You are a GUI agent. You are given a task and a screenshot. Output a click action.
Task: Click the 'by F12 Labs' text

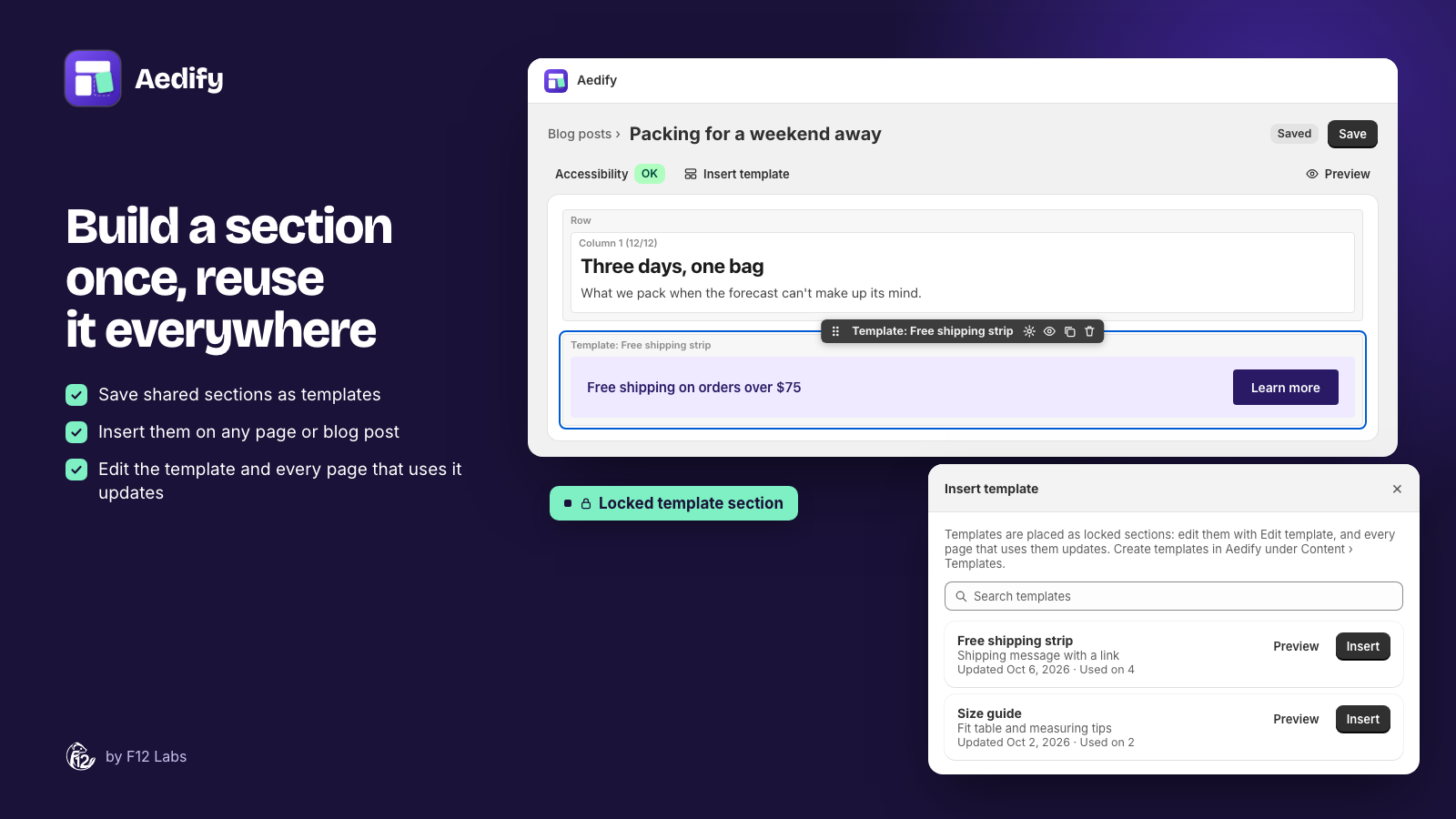coord(146,756)
